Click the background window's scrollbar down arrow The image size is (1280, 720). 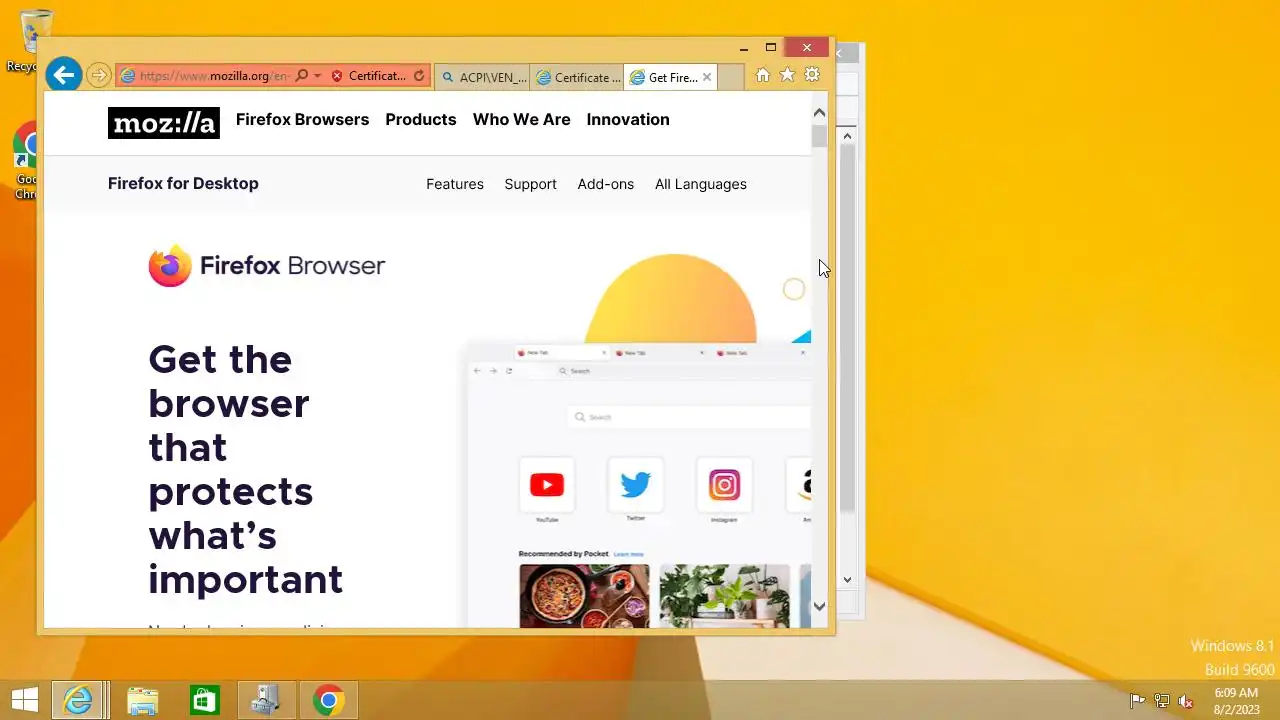[847, 579]
